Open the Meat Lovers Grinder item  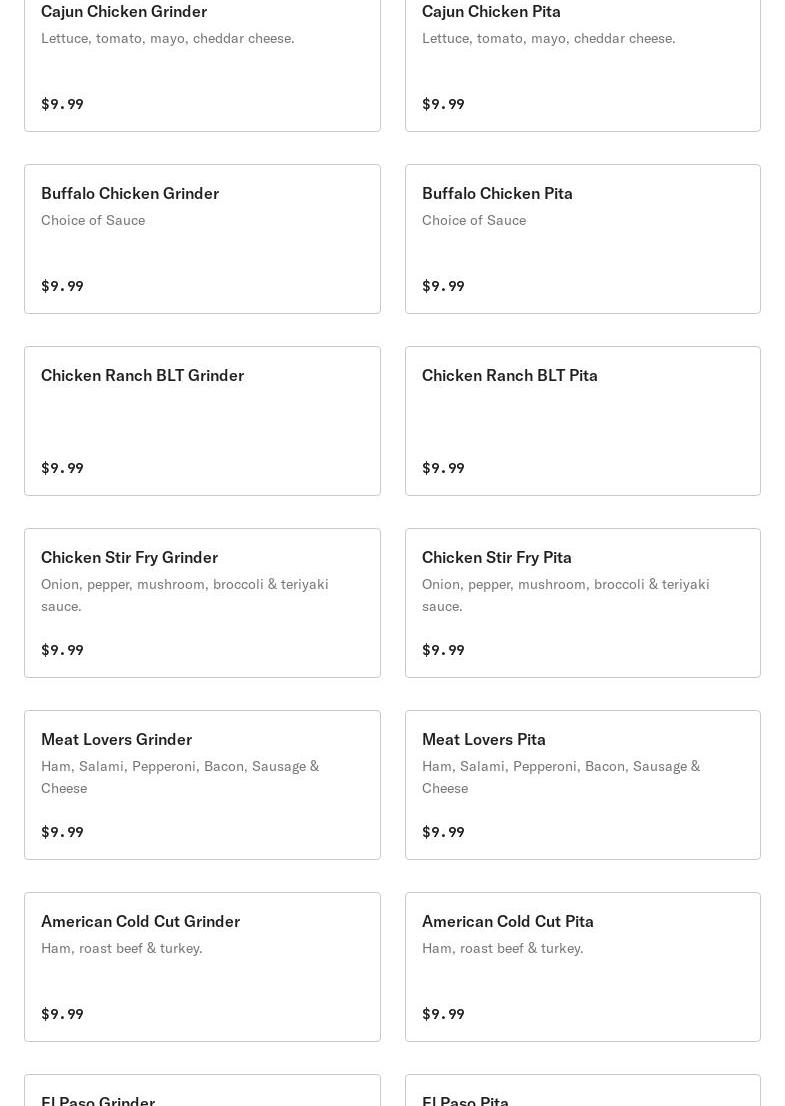(116, 739)
